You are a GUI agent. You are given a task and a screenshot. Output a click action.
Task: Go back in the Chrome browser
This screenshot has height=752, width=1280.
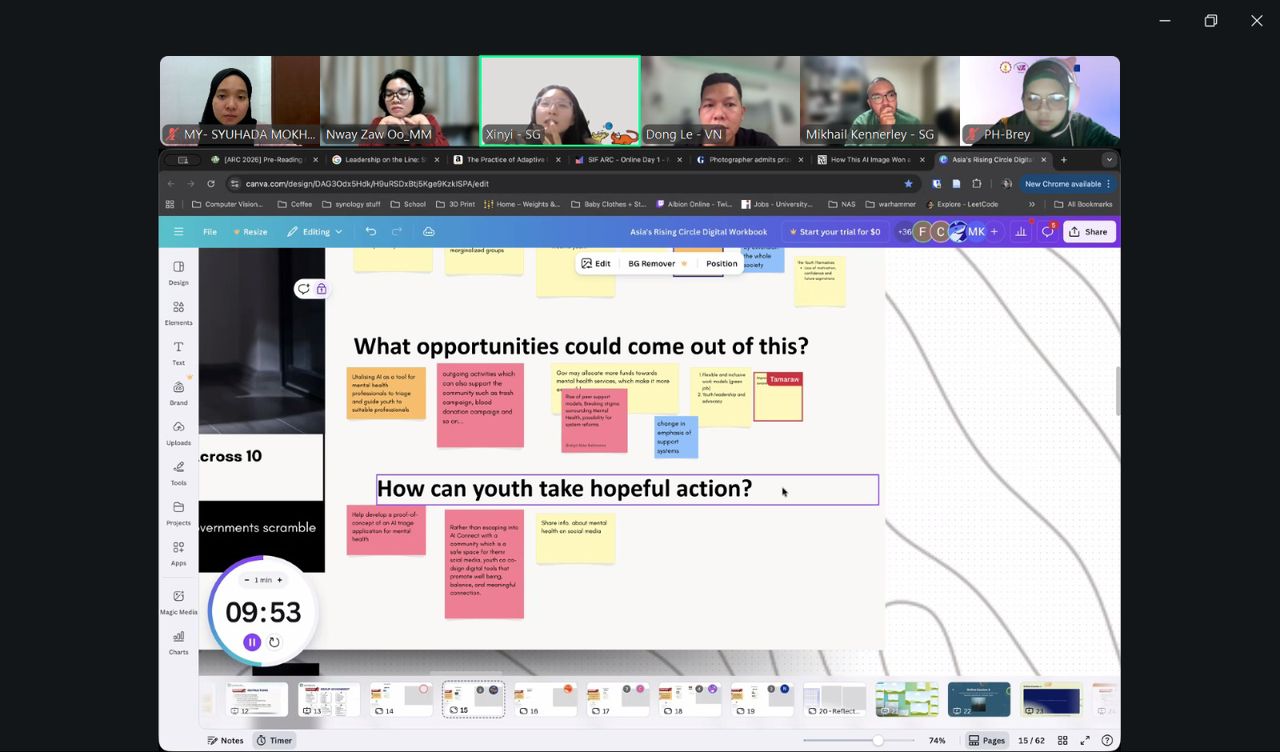click(x=170, y=184)
